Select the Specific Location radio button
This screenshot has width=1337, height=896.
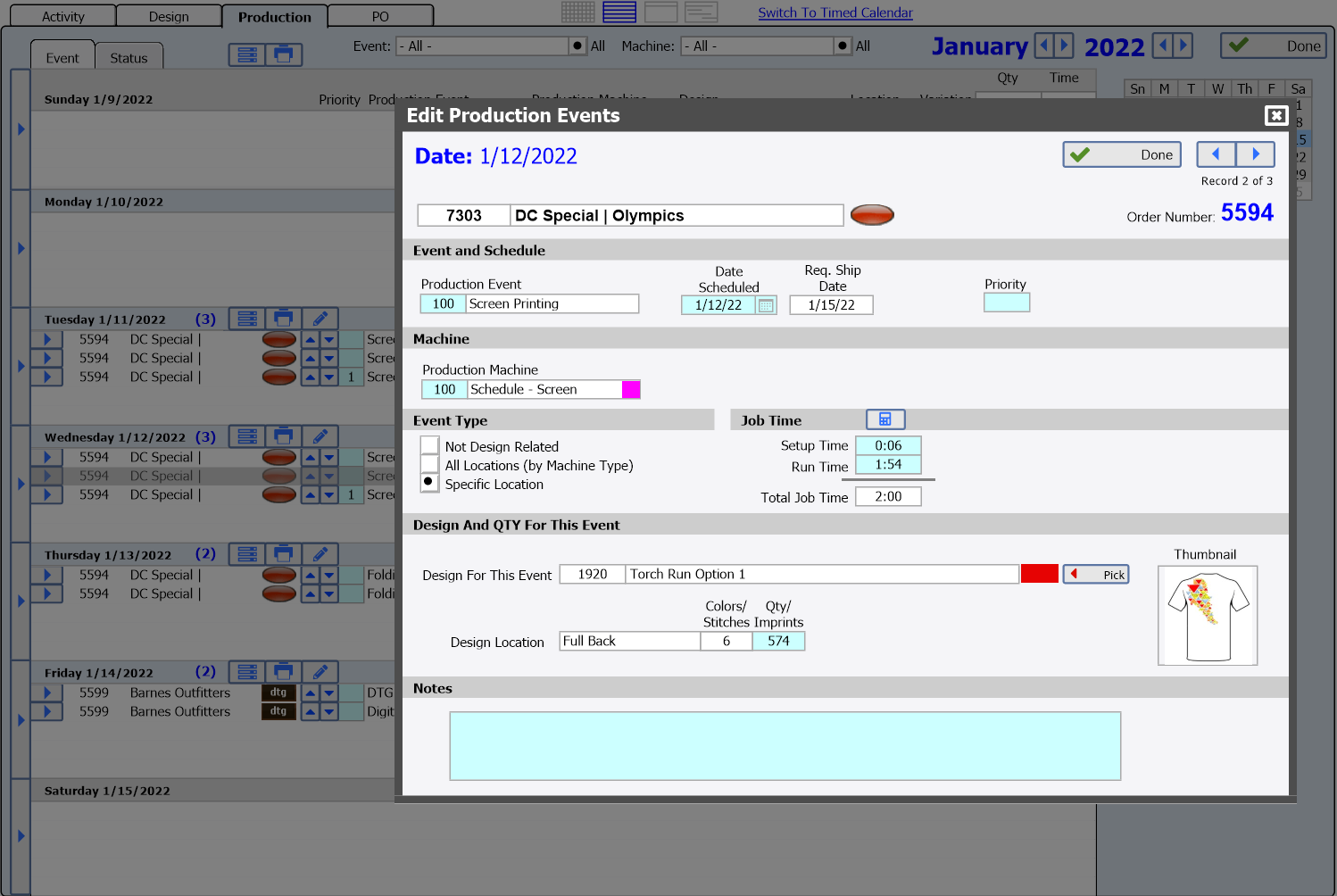click(429, 482)
